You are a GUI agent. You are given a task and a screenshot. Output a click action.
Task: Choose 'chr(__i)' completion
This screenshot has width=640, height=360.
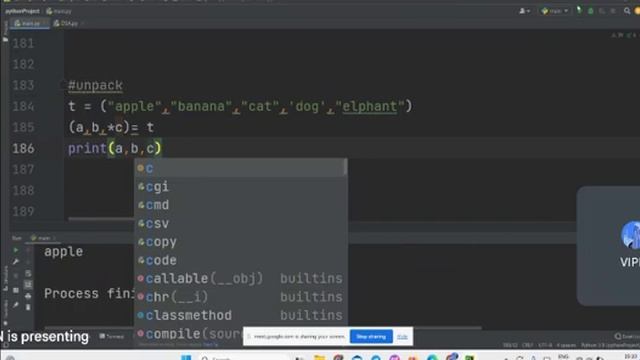click(x=240, y=297)
